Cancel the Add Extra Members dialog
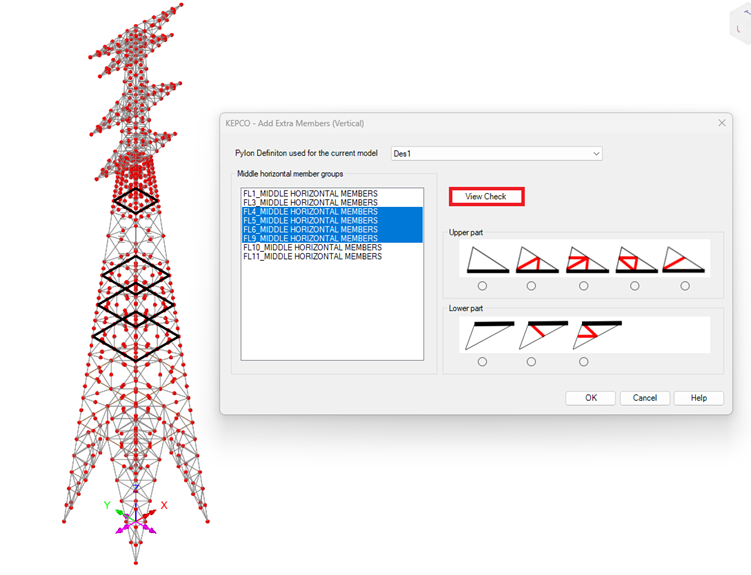Image resolution: width=751 pixels, height=575 pixels. tap(645, 398)
